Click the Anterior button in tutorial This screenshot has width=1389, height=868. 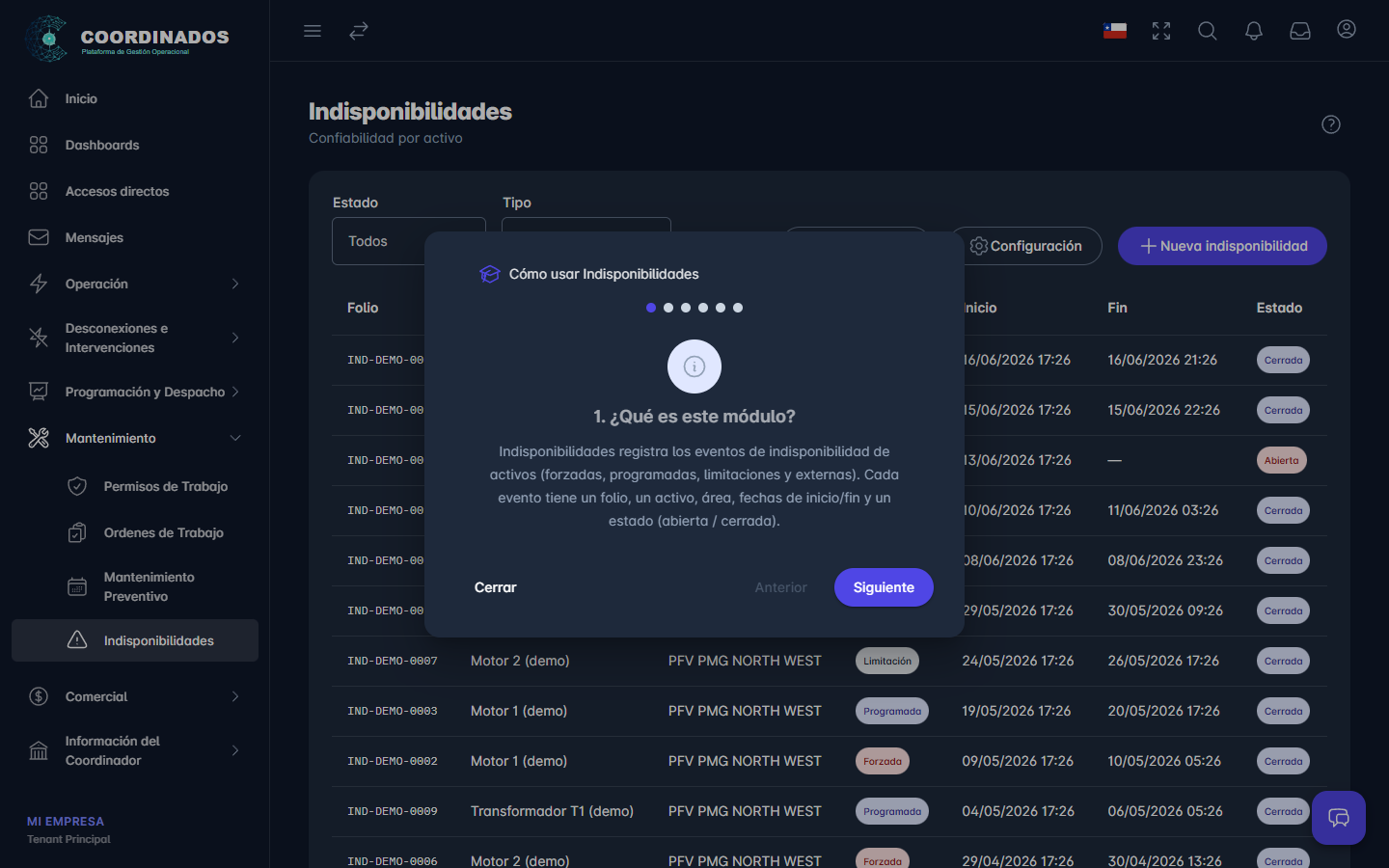coord(780,587)
